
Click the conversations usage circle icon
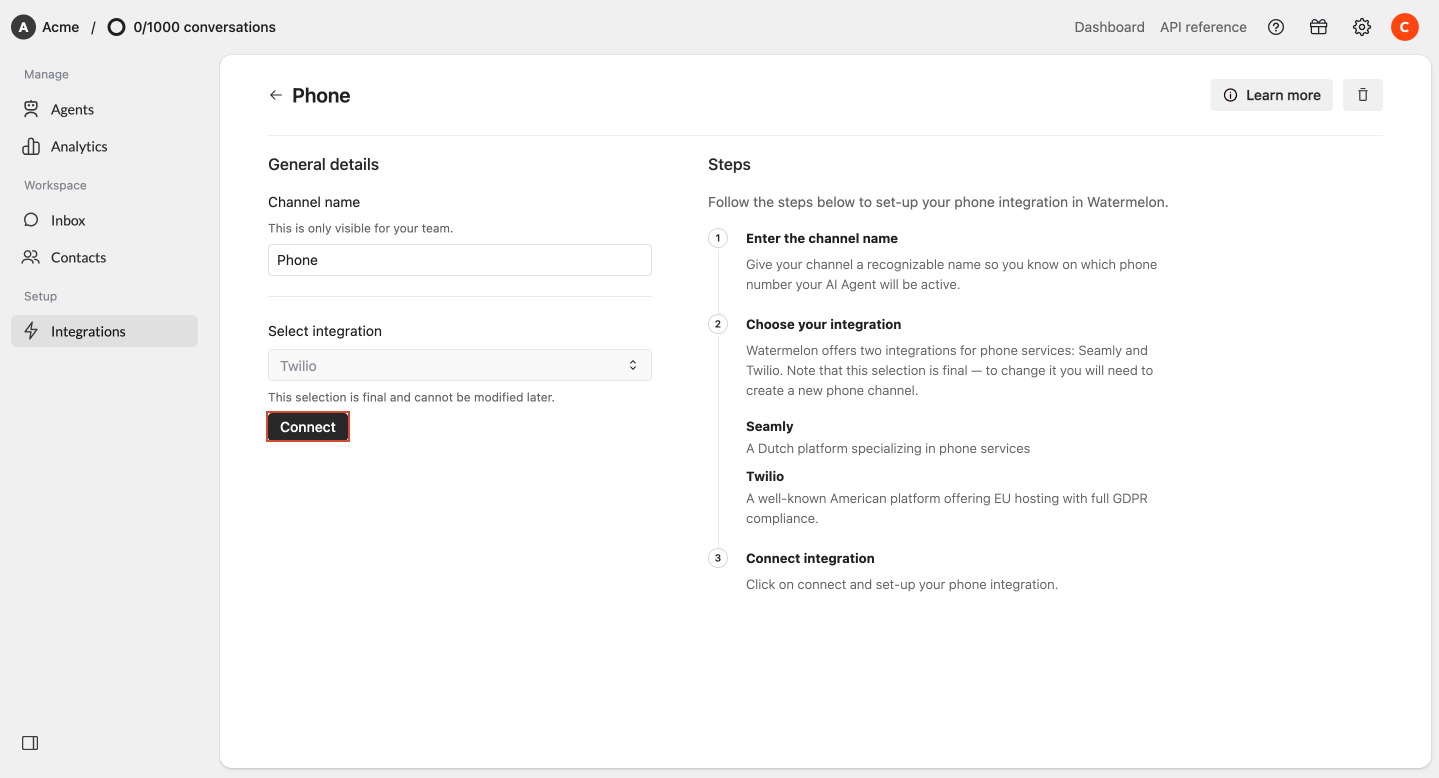coord(117,27)
